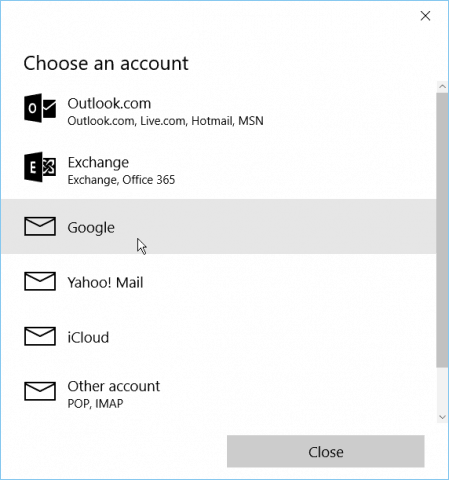Click the 'Outlook.com, Live.com, Hotmail, MSN' subtitle
This screenshot has height=480, width=449.
[x=165, y=121]
